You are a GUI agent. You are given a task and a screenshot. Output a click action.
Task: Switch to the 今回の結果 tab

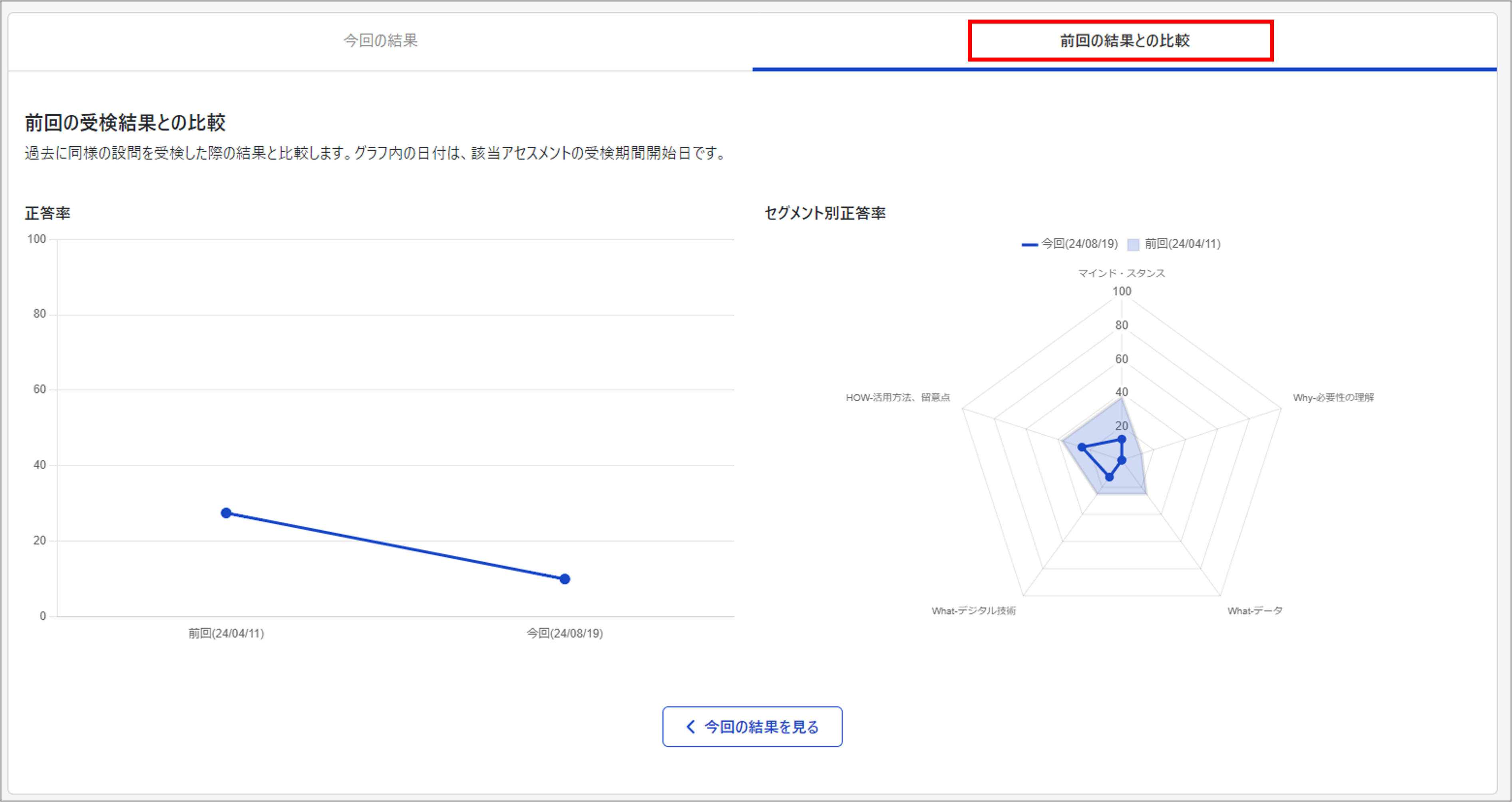pyautogui.click(x=380, y=41)
